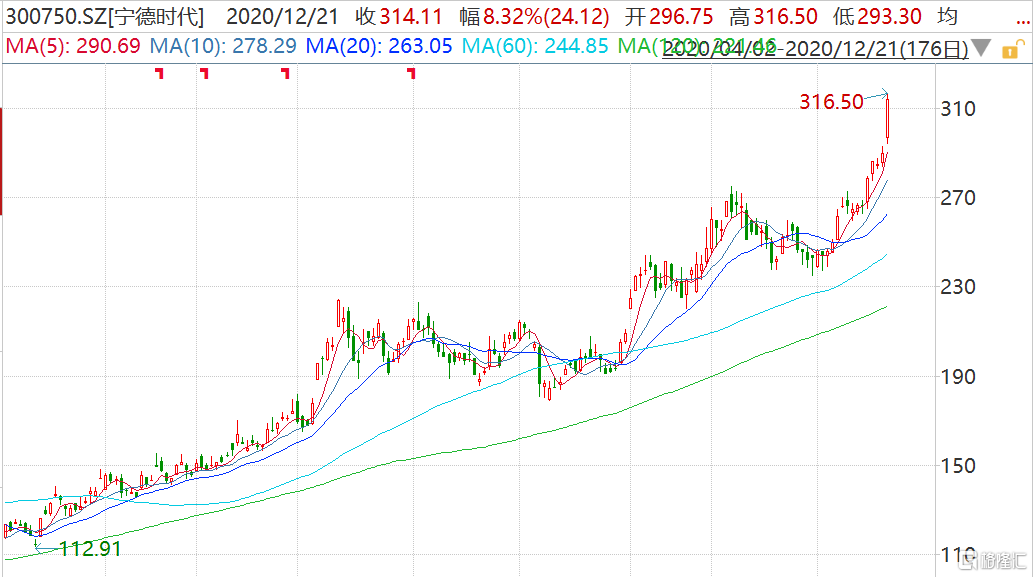This screenshot has width=1033, height=577.
Task: Click the red 316.50 peak annotation on chart
Action: point(831,102)
